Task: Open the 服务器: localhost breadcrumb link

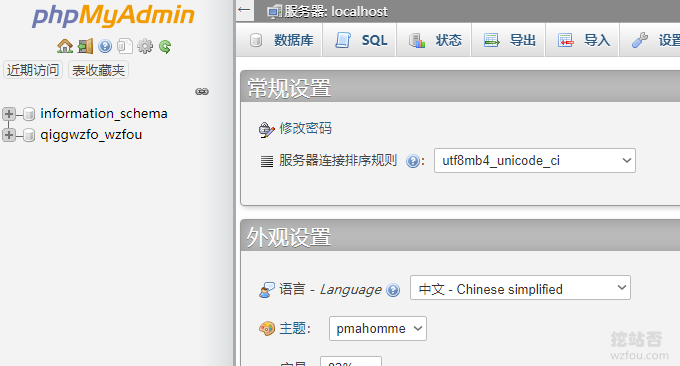Action: (x=336, y=12)
